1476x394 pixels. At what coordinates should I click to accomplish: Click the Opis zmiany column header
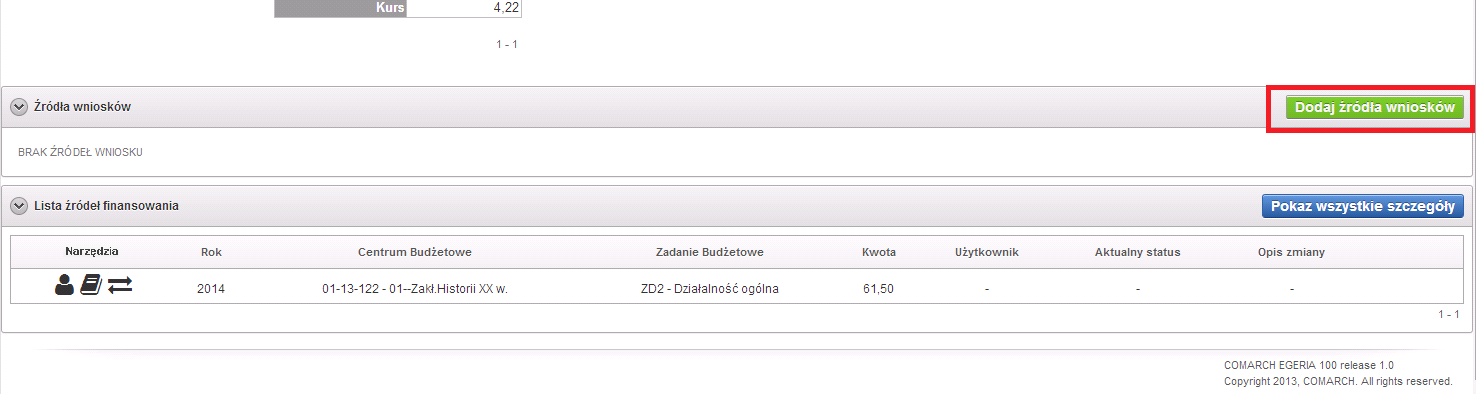tap(1291, 252)
